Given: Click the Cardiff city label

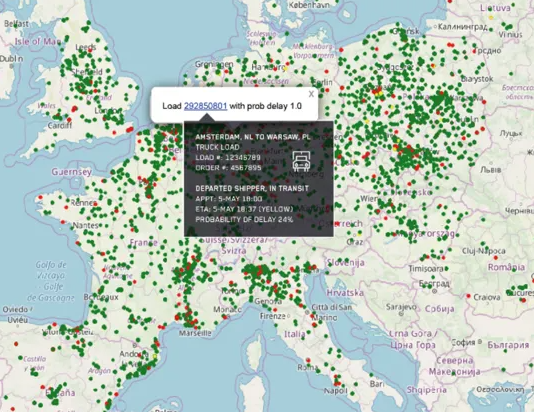Looking at the screenshot, I should coord(60,125).
